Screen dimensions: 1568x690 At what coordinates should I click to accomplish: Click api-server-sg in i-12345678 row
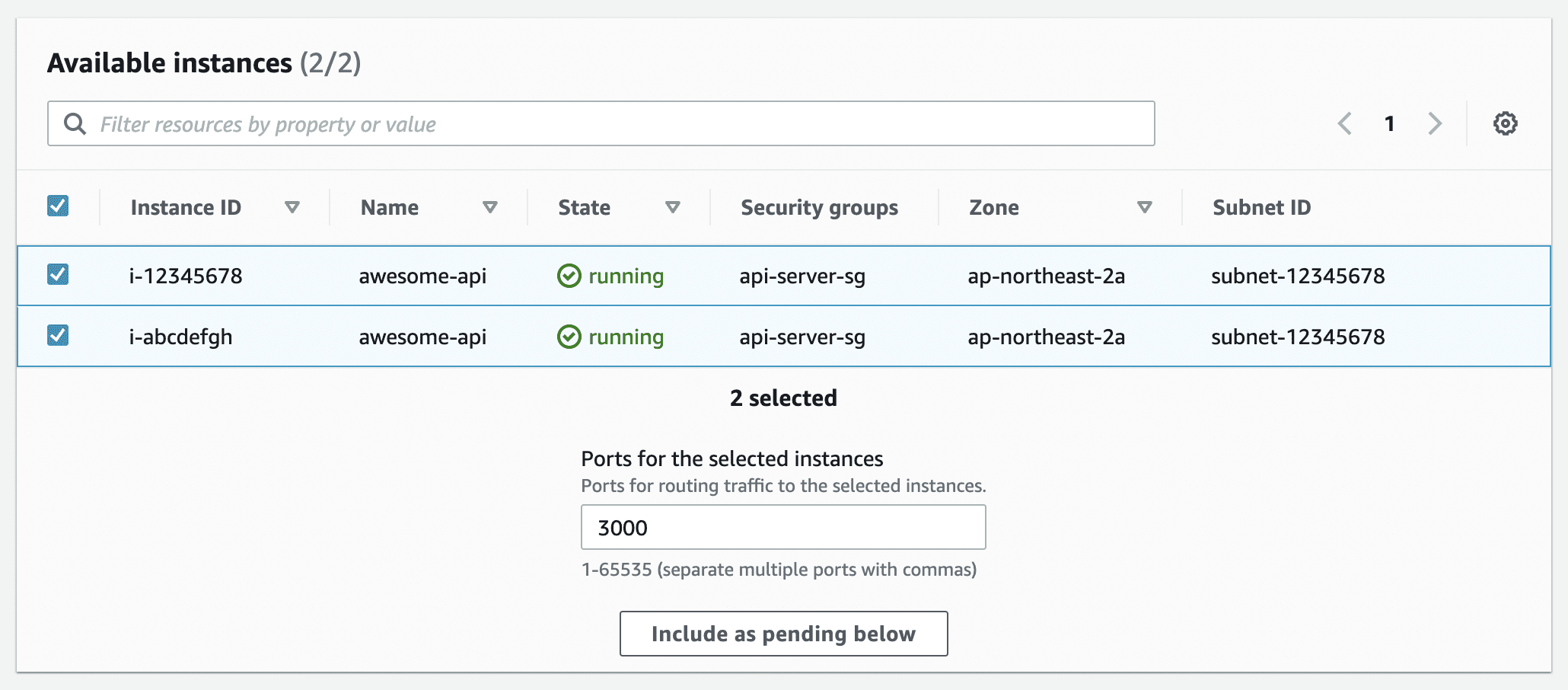click(802, 276)
